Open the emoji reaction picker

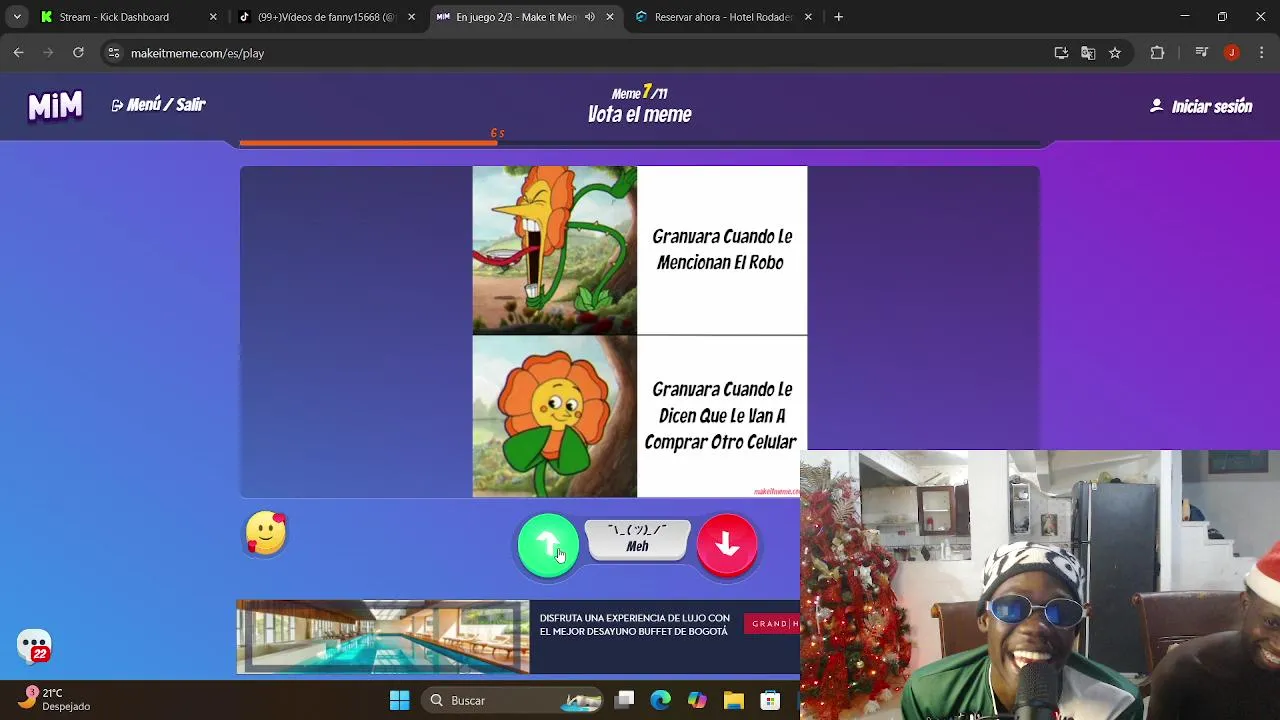tap(266, 534)
